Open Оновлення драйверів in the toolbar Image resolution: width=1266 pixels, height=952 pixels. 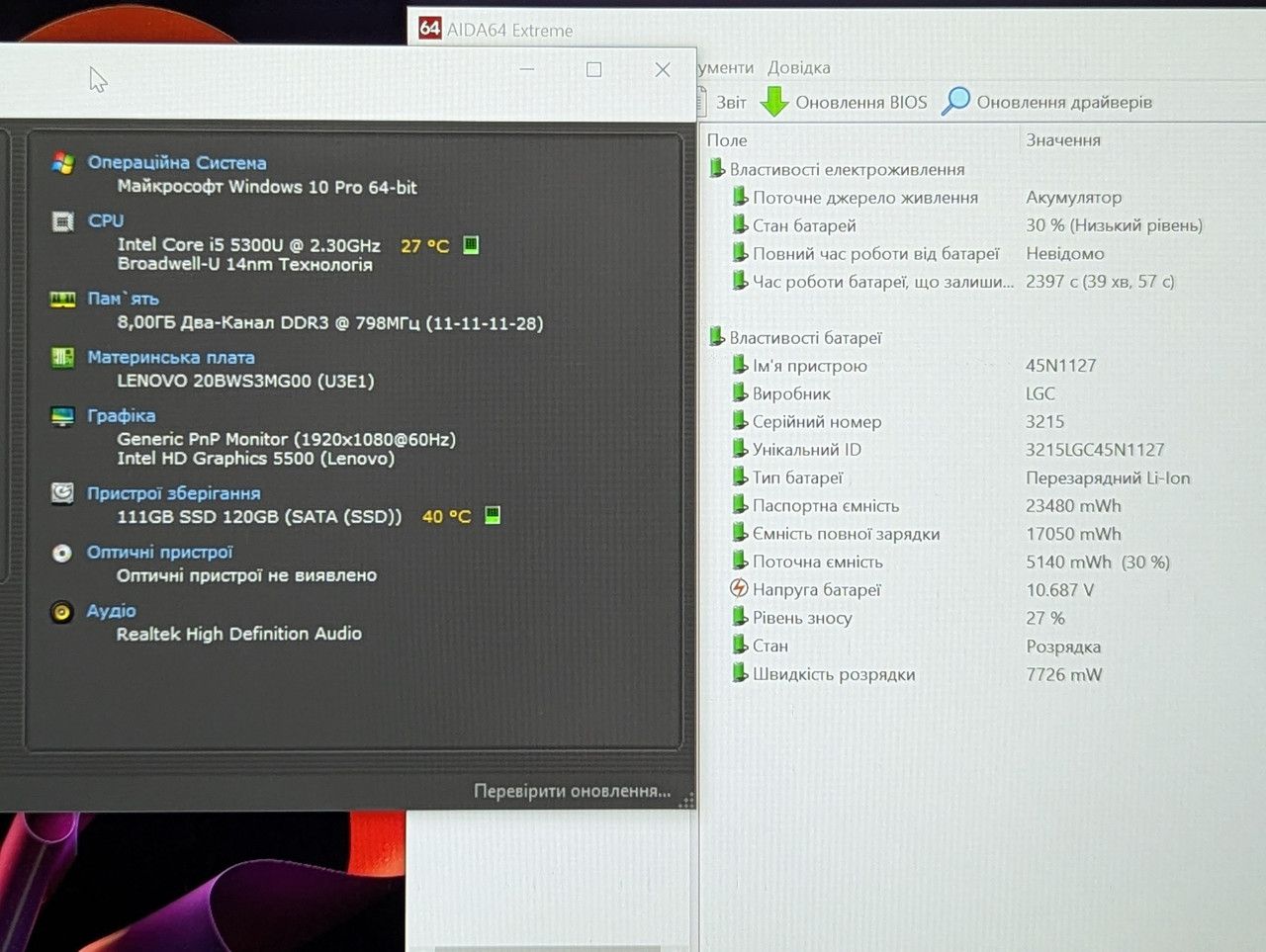1064,102
